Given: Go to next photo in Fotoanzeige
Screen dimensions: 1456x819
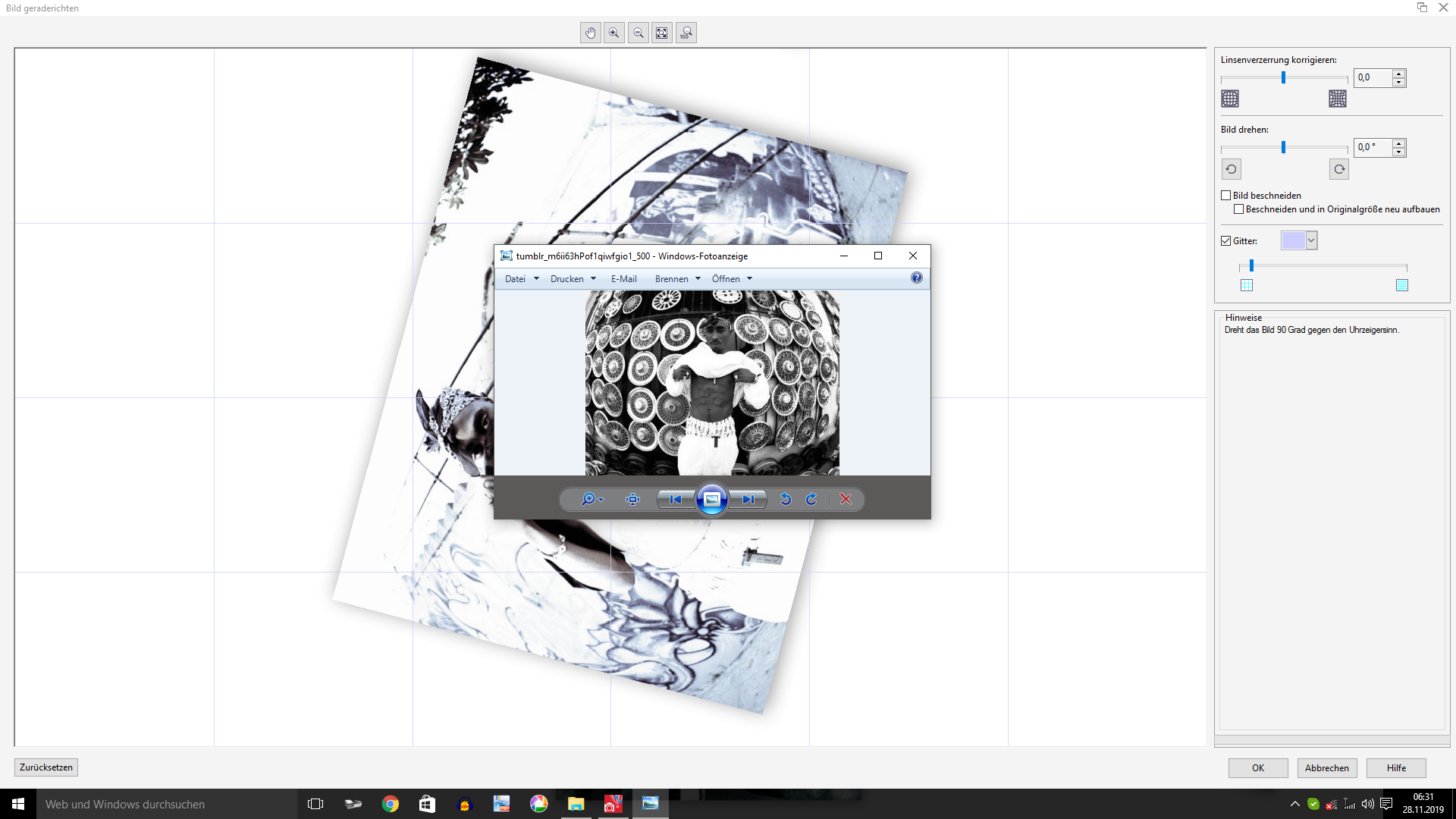Looking at the screenshot, I should point(748,499).
